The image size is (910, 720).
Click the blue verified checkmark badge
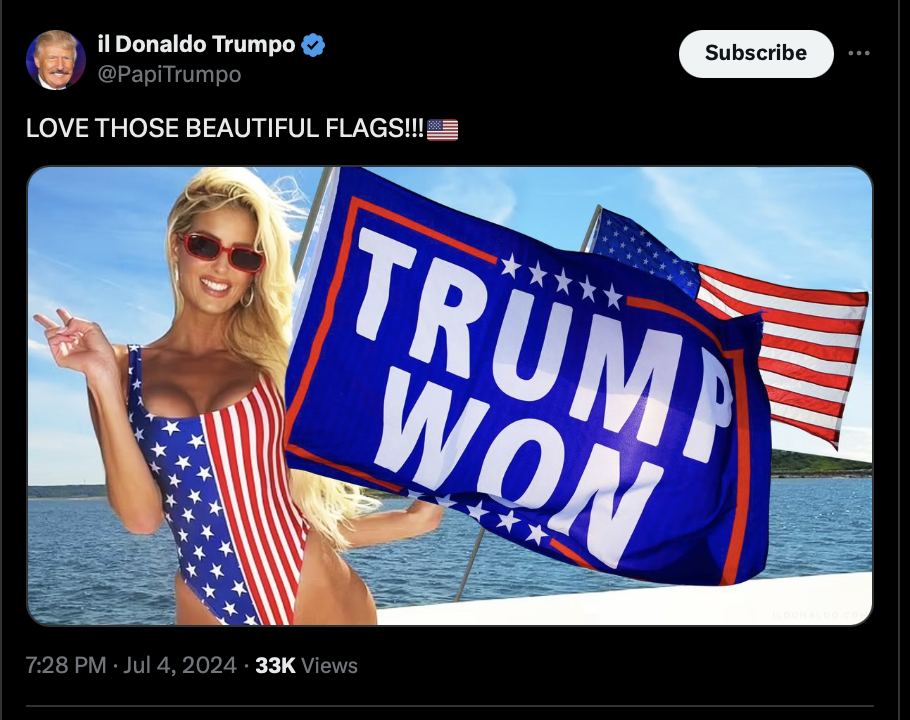tap(313, 45)
